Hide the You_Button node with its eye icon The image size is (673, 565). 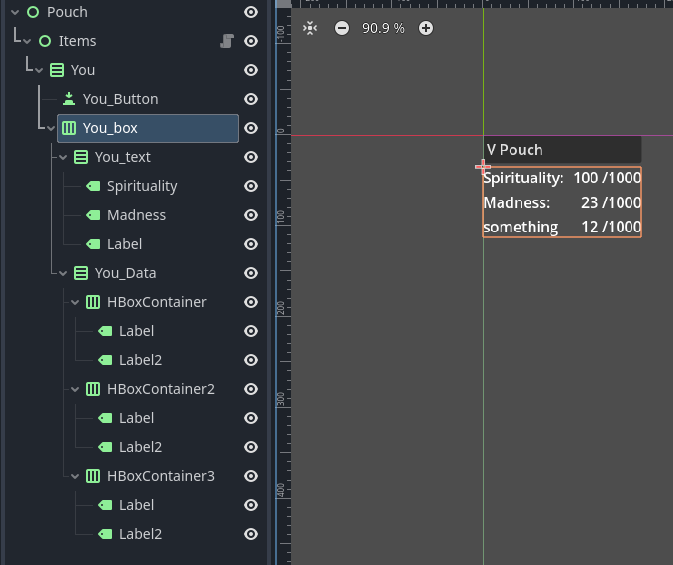click(251, 99)
